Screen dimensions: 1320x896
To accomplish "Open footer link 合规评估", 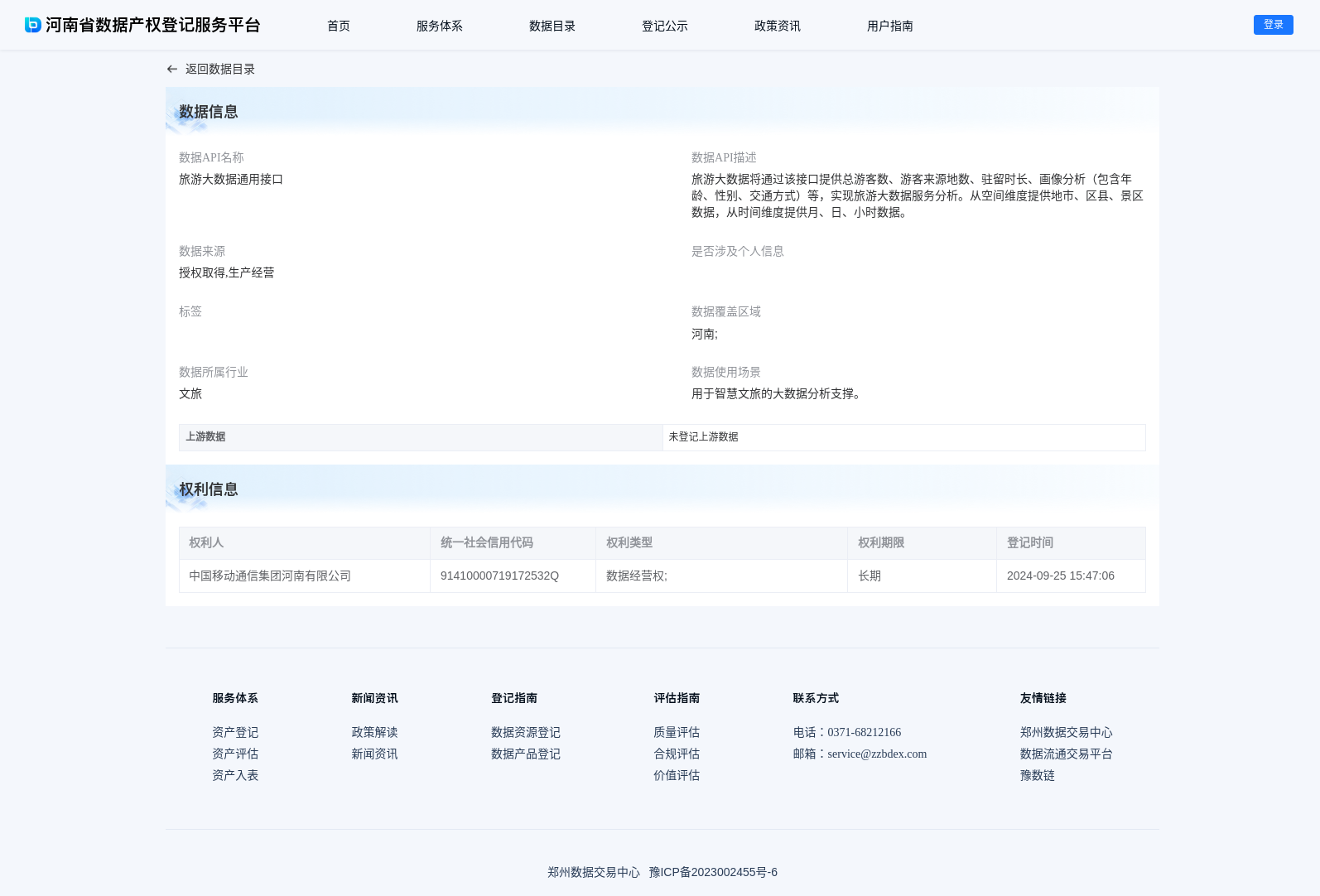I will [x=677, y=754].
